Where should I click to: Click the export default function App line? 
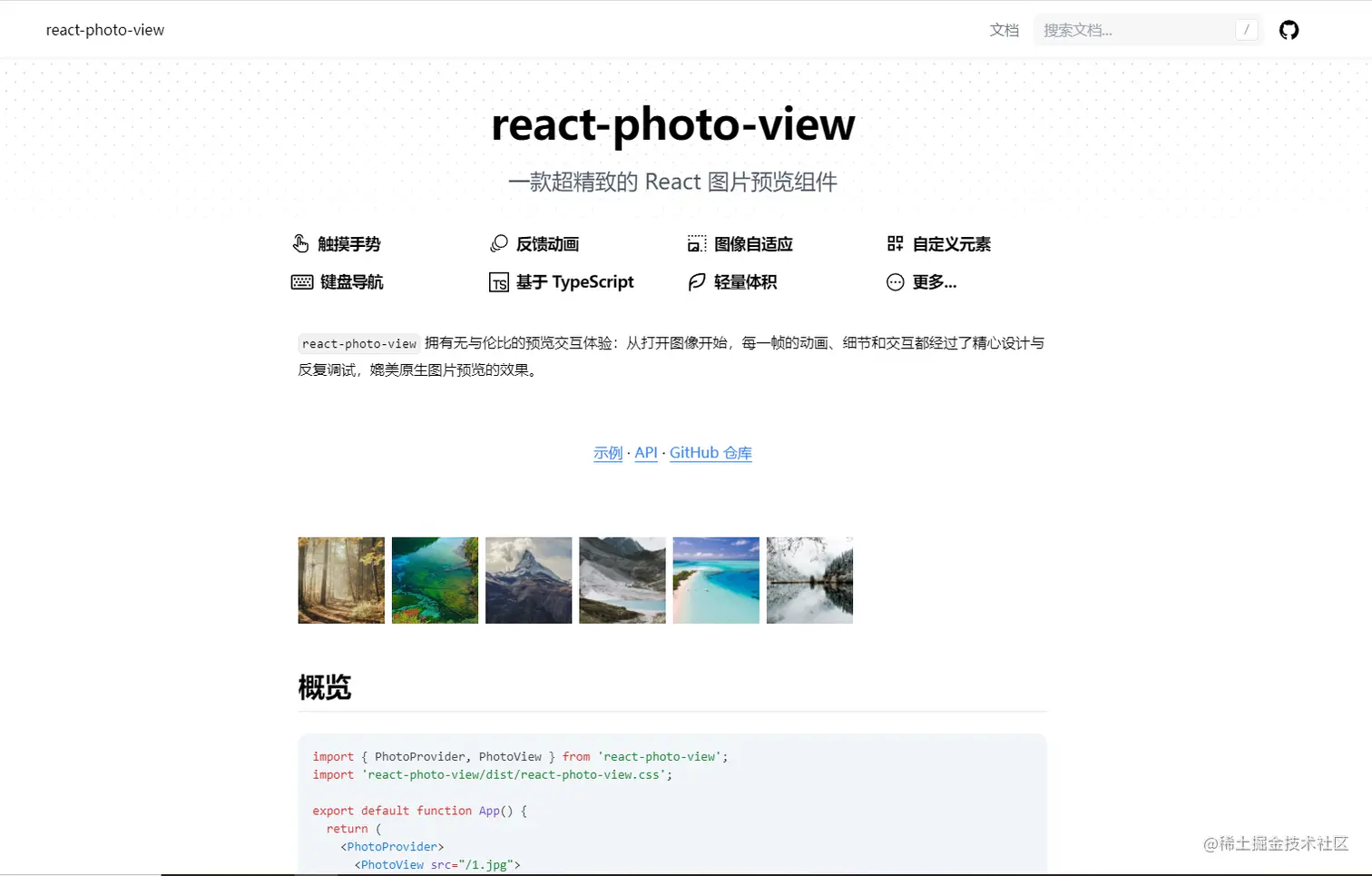click(x=419, y=811)
